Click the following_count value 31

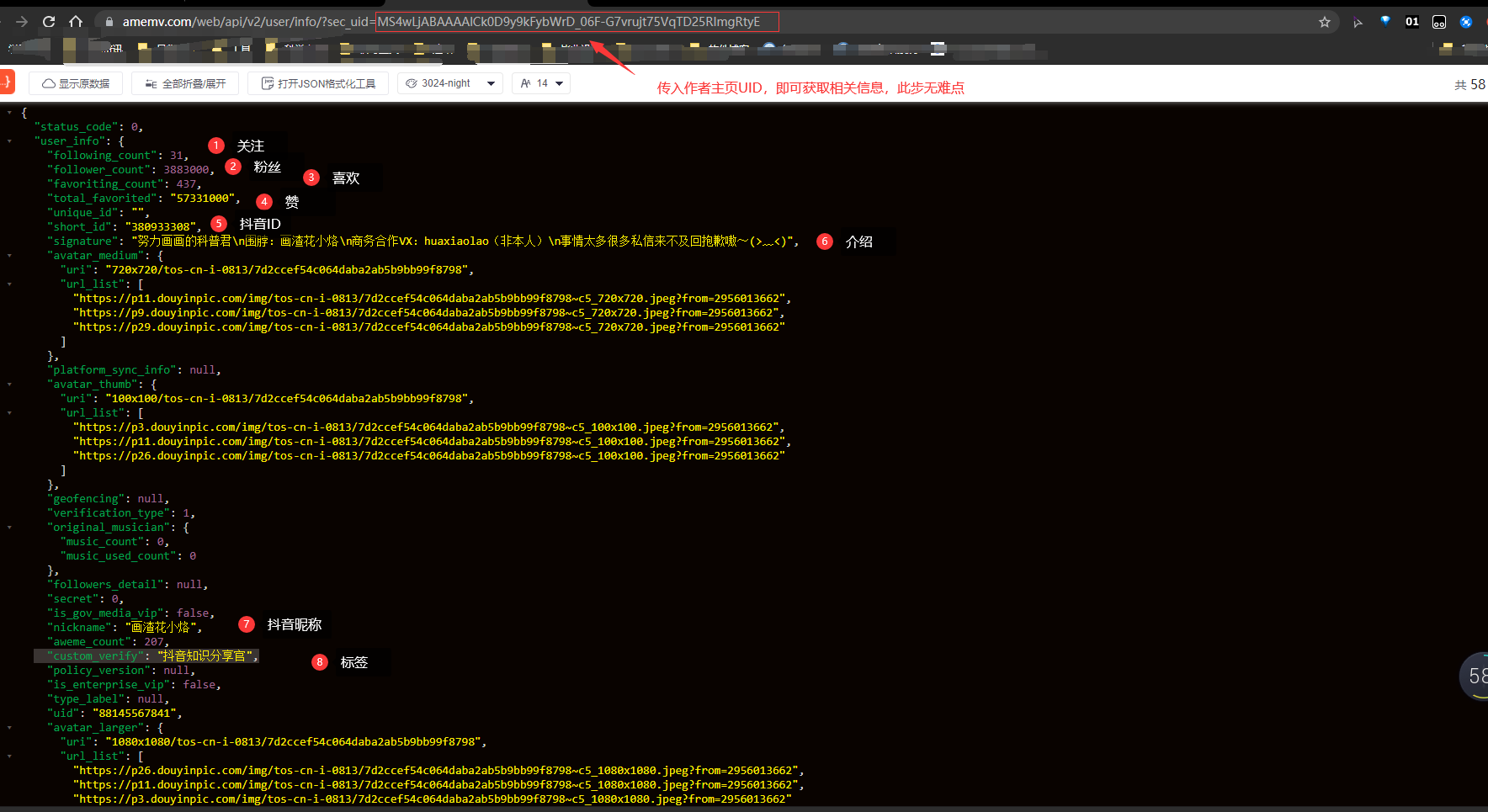tap(177, 155)
